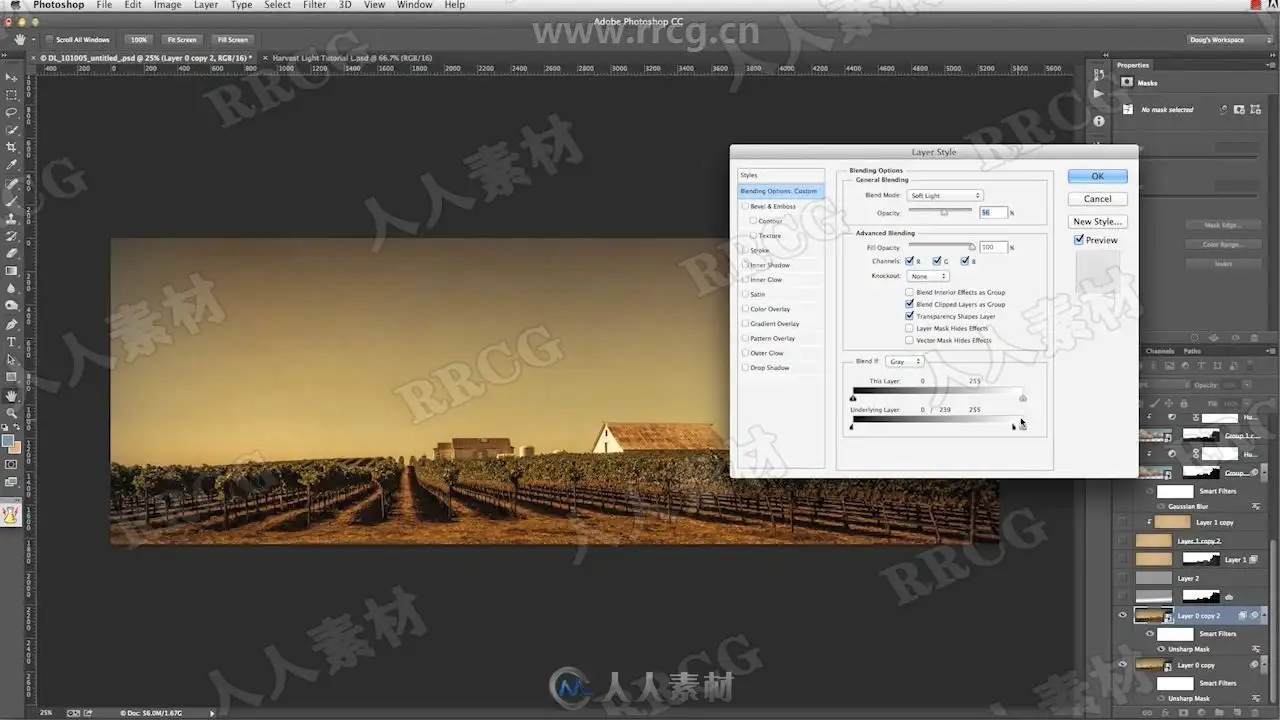The width and height of the screenshot is (1280, 720).
Task: Hide the Layer 0 copy 2 layer
Action: (1122, 616)
